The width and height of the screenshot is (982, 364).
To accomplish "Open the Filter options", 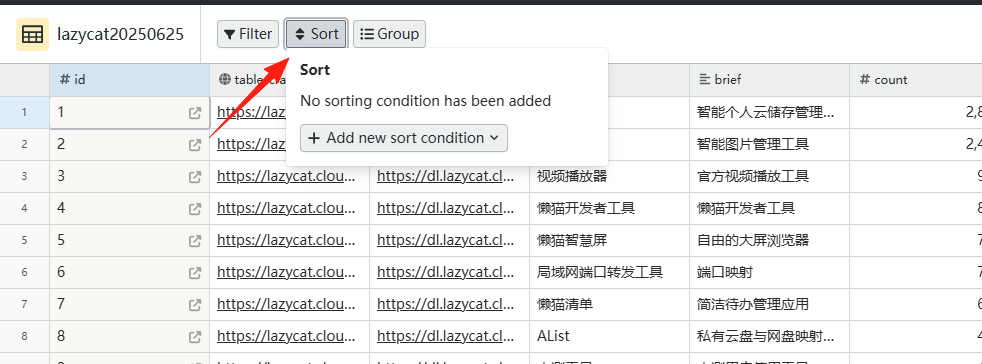I will click(x=248, y=34).
